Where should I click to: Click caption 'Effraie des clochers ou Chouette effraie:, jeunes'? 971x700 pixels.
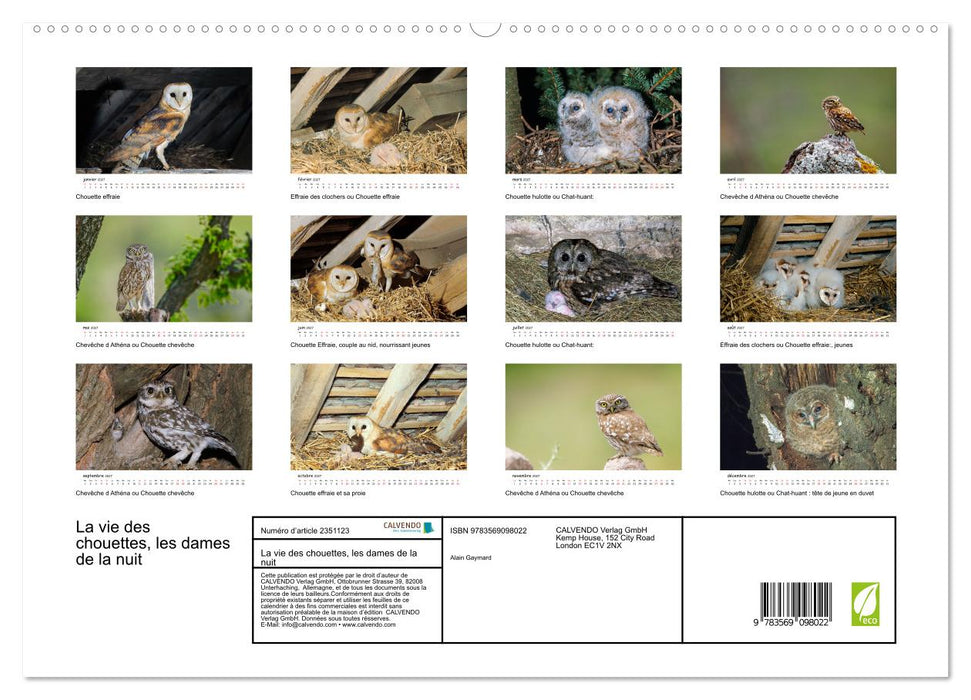[786, 344]
